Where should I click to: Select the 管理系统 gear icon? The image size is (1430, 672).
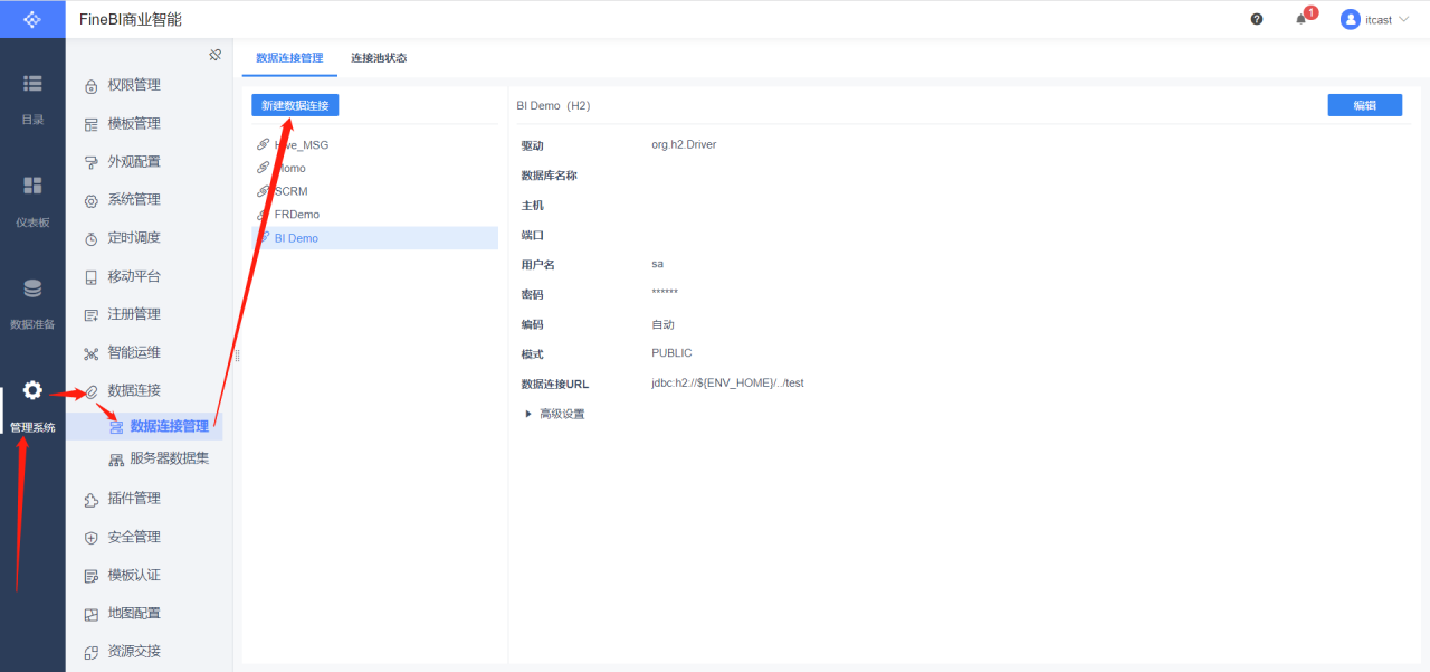32,390
